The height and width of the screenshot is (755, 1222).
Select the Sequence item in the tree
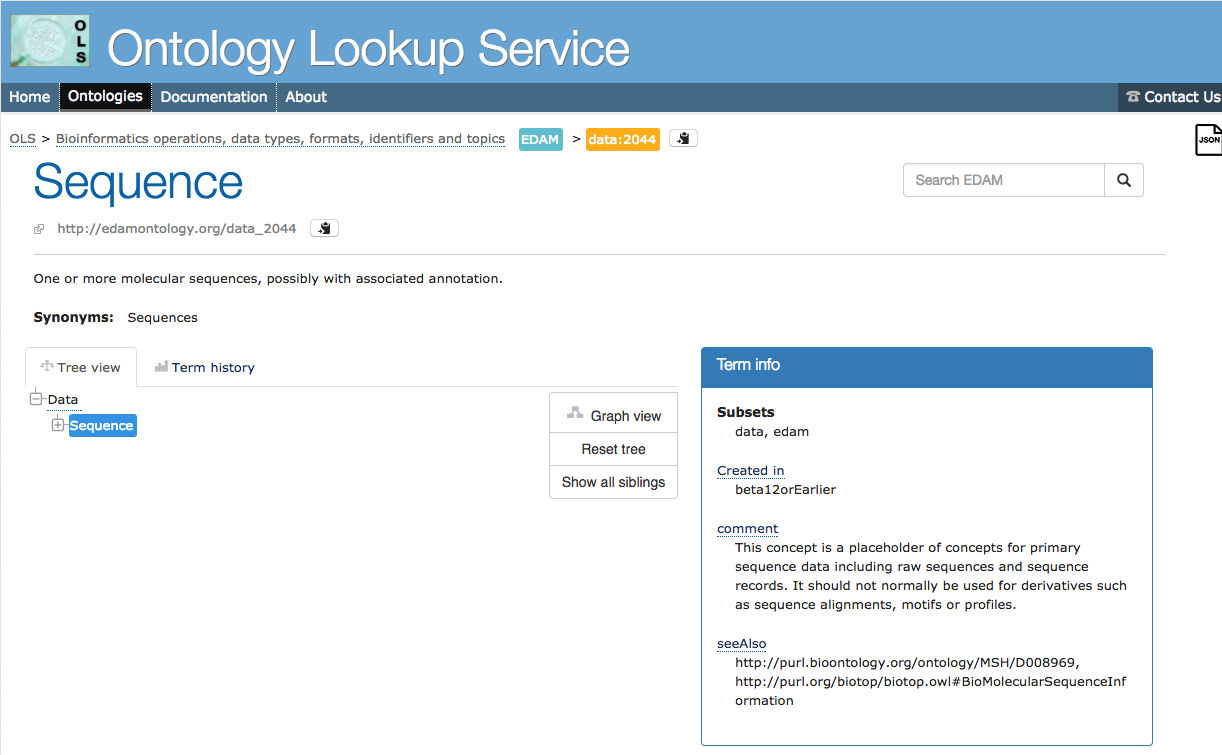click(x=102, y=426)
